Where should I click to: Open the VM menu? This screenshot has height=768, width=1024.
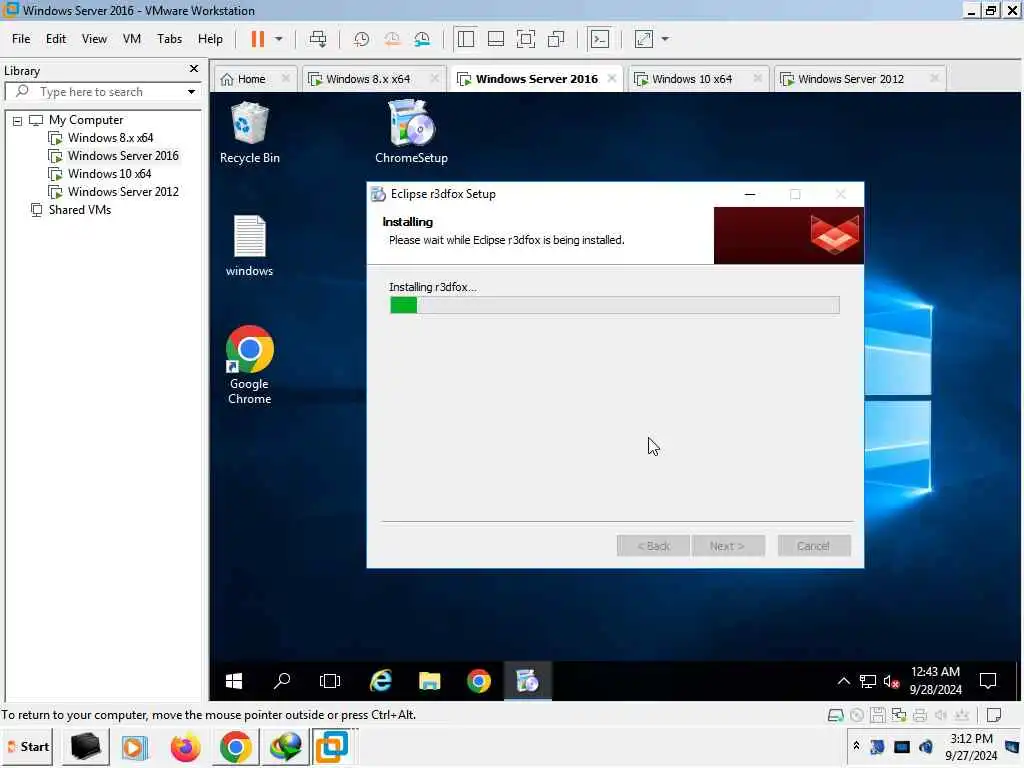point(132,39)
